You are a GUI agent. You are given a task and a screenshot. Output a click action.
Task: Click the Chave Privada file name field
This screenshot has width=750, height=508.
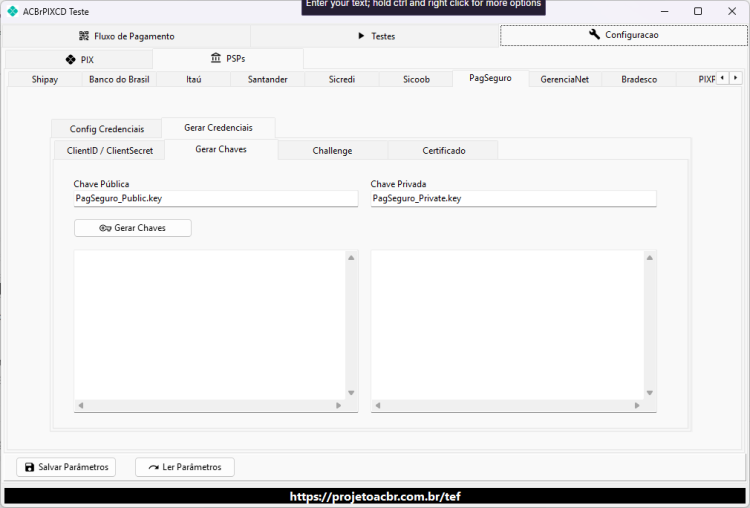[x=513, y=199]
